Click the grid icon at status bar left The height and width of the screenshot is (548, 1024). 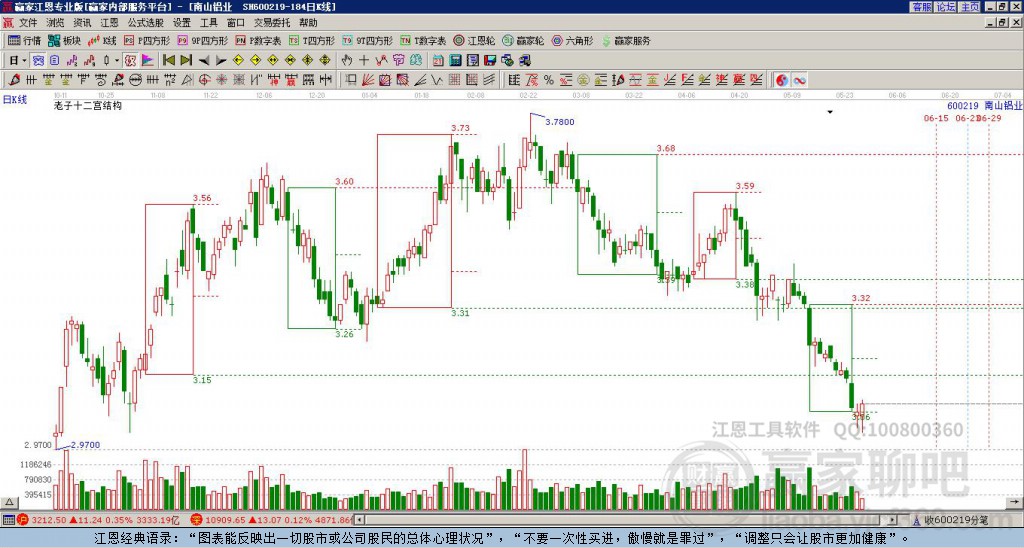pyautogui.click(x=8, y=520)
